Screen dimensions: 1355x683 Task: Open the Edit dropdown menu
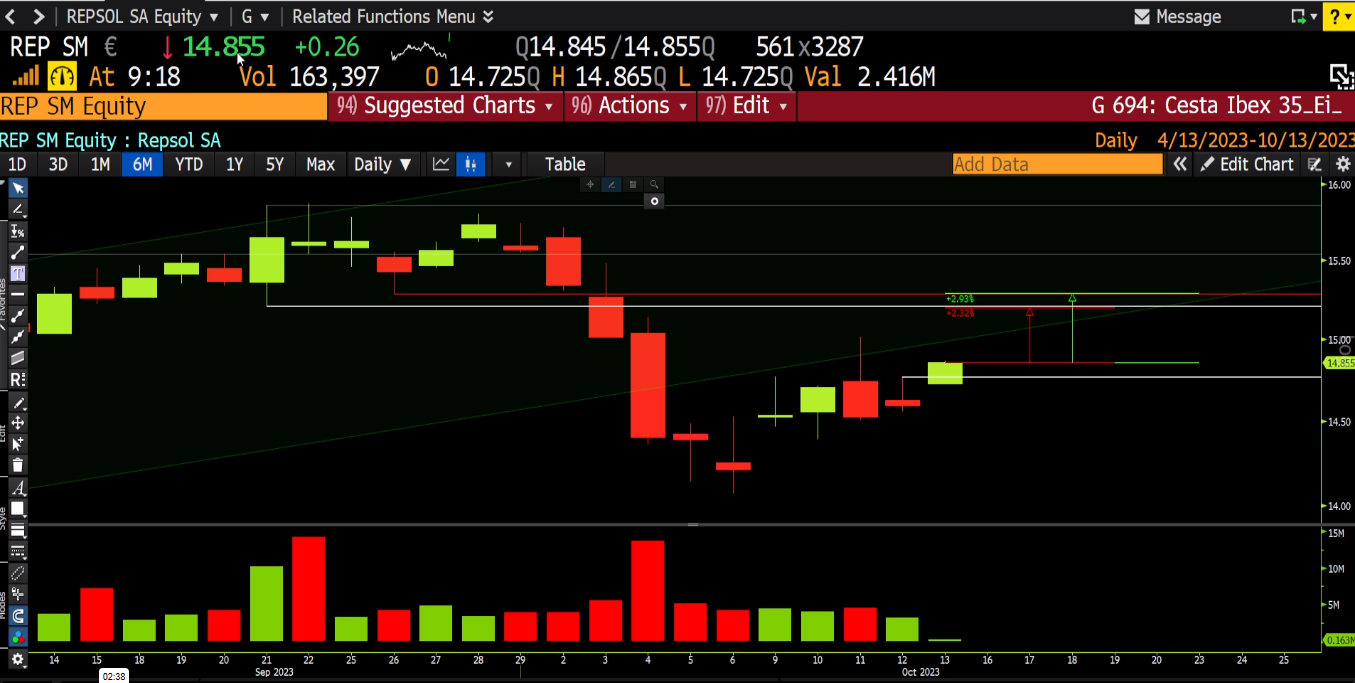pos(746,106)
